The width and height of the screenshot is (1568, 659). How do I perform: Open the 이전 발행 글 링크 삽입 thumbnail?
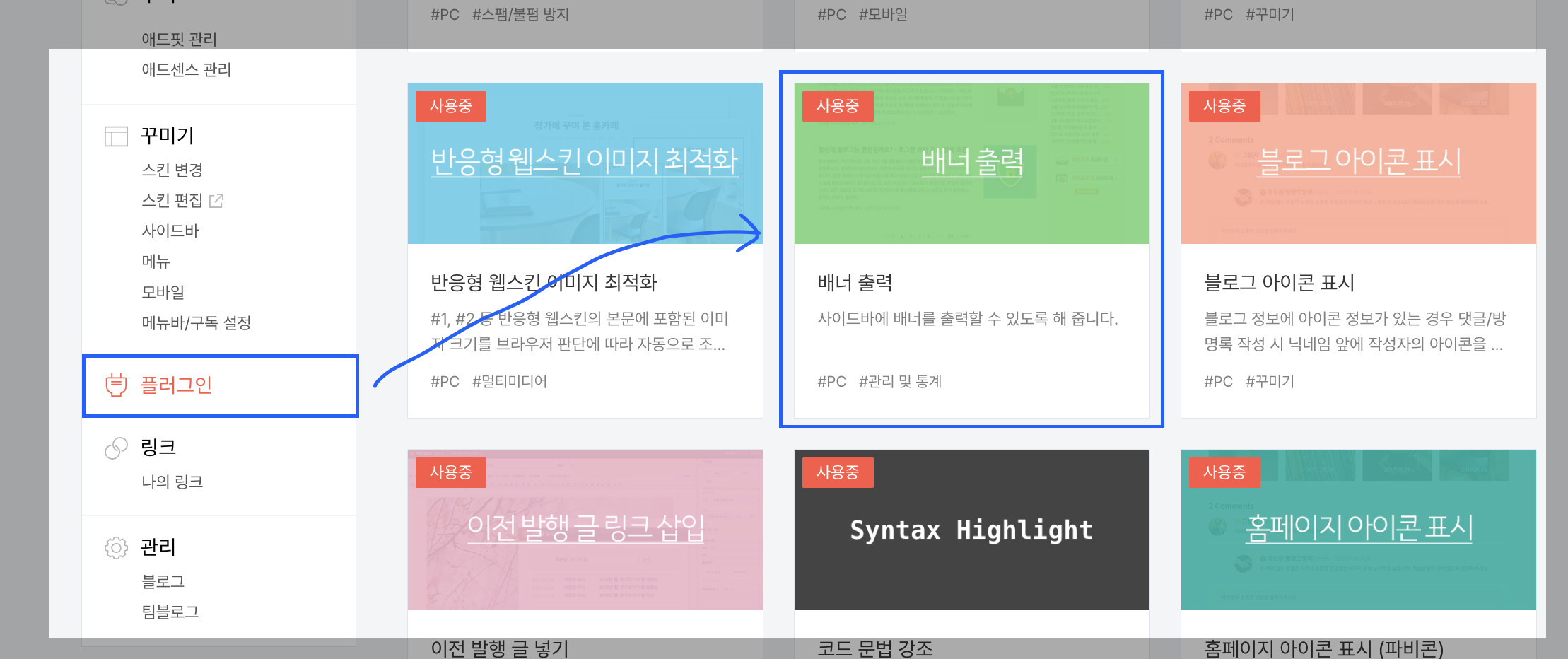(585, 530)
